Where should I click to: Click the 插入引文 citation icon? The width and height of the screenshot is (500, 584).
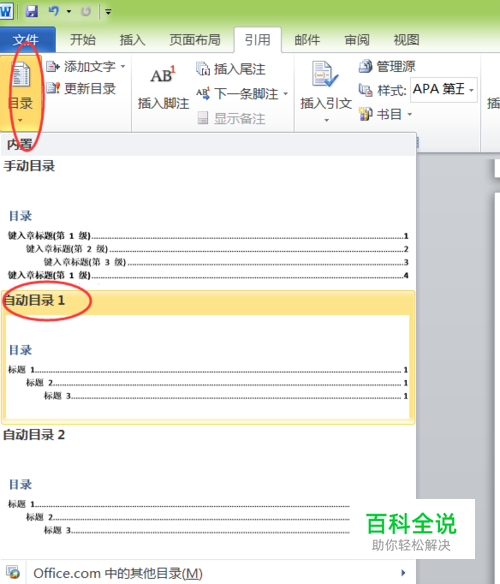(325, 74)
